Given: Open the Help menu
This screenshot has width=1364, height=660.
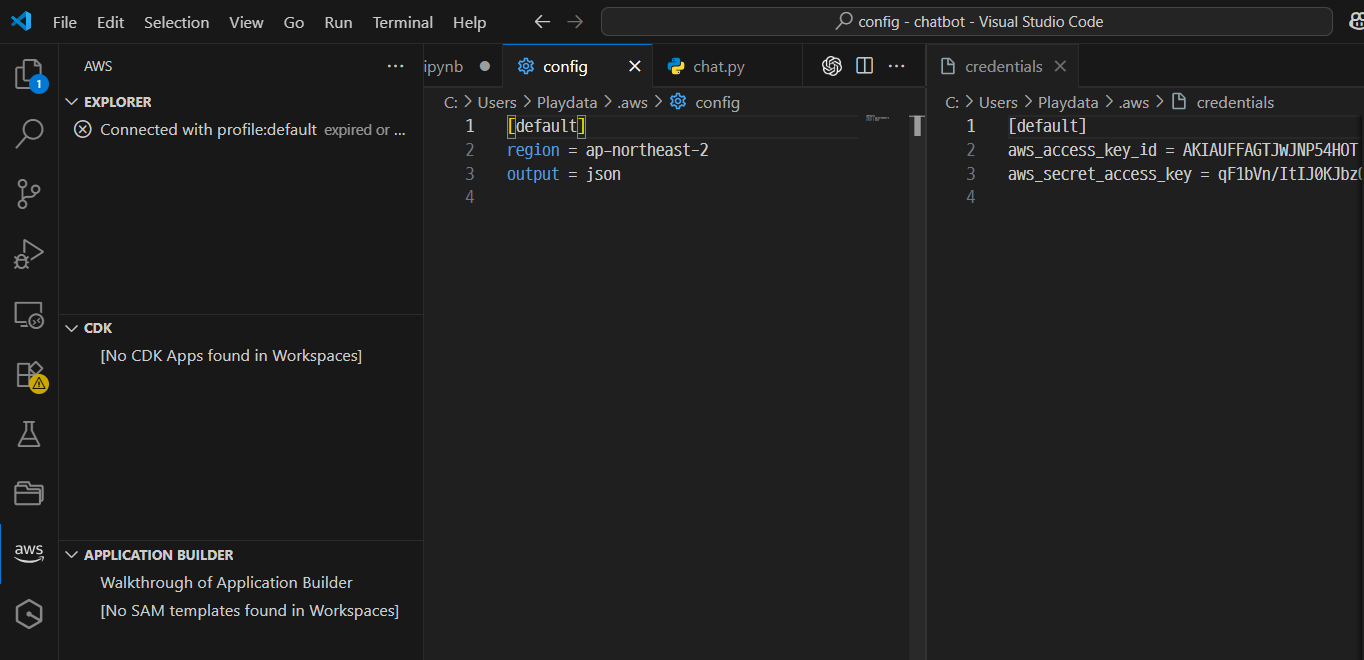Looking at the screenshot, I should (469, 22).
